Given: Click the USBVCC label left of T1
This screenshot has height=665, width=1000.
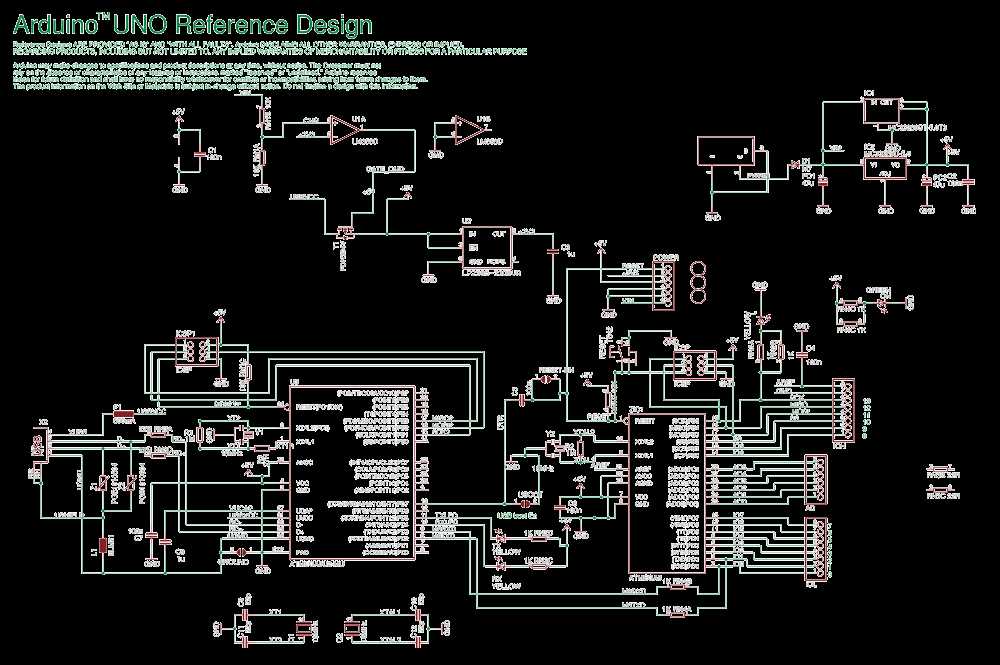Looking at the screenshot, I should 304,197.
